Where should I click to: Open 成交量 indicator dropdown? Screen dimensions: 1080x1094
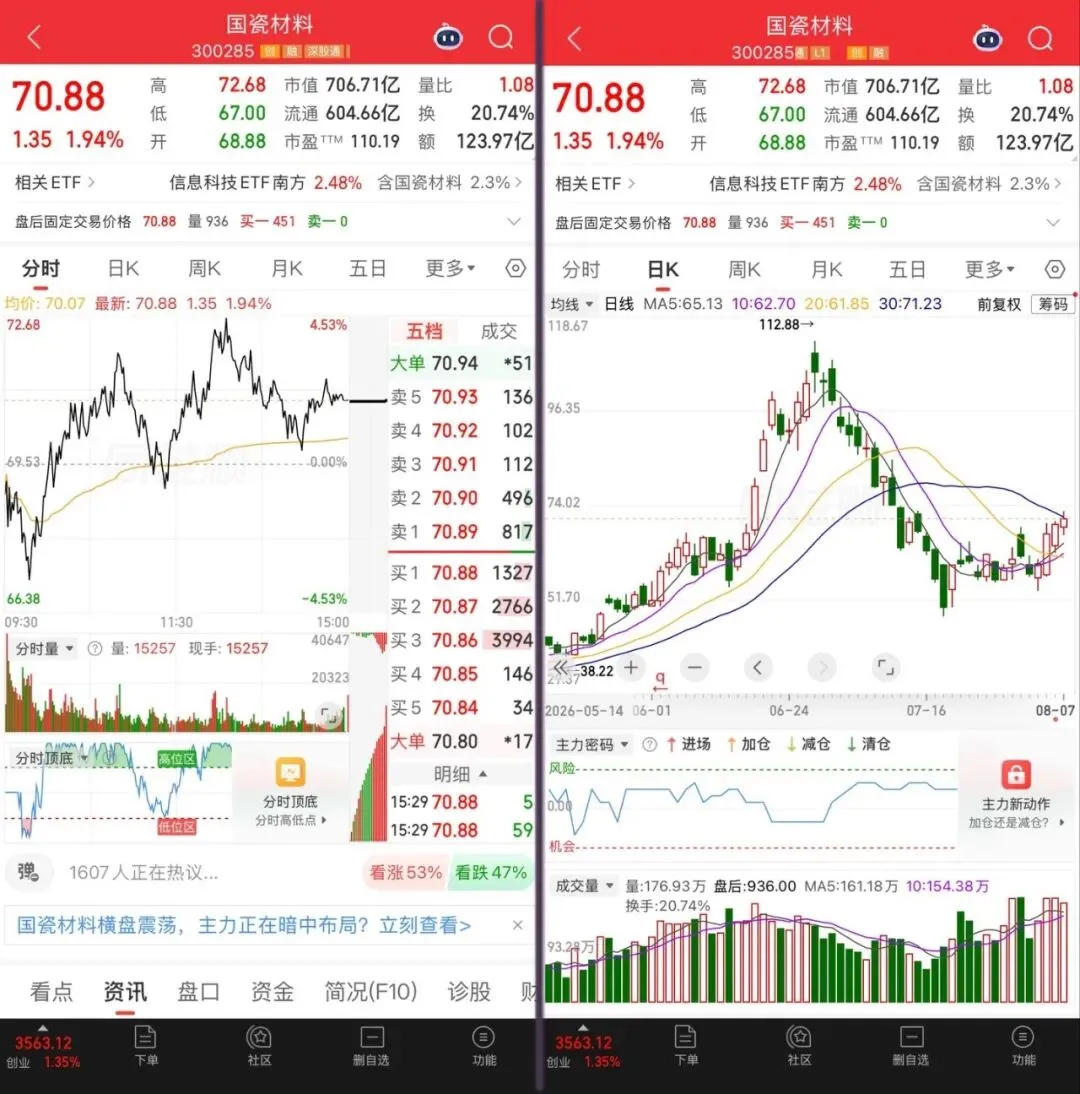[x=584, y=886]
